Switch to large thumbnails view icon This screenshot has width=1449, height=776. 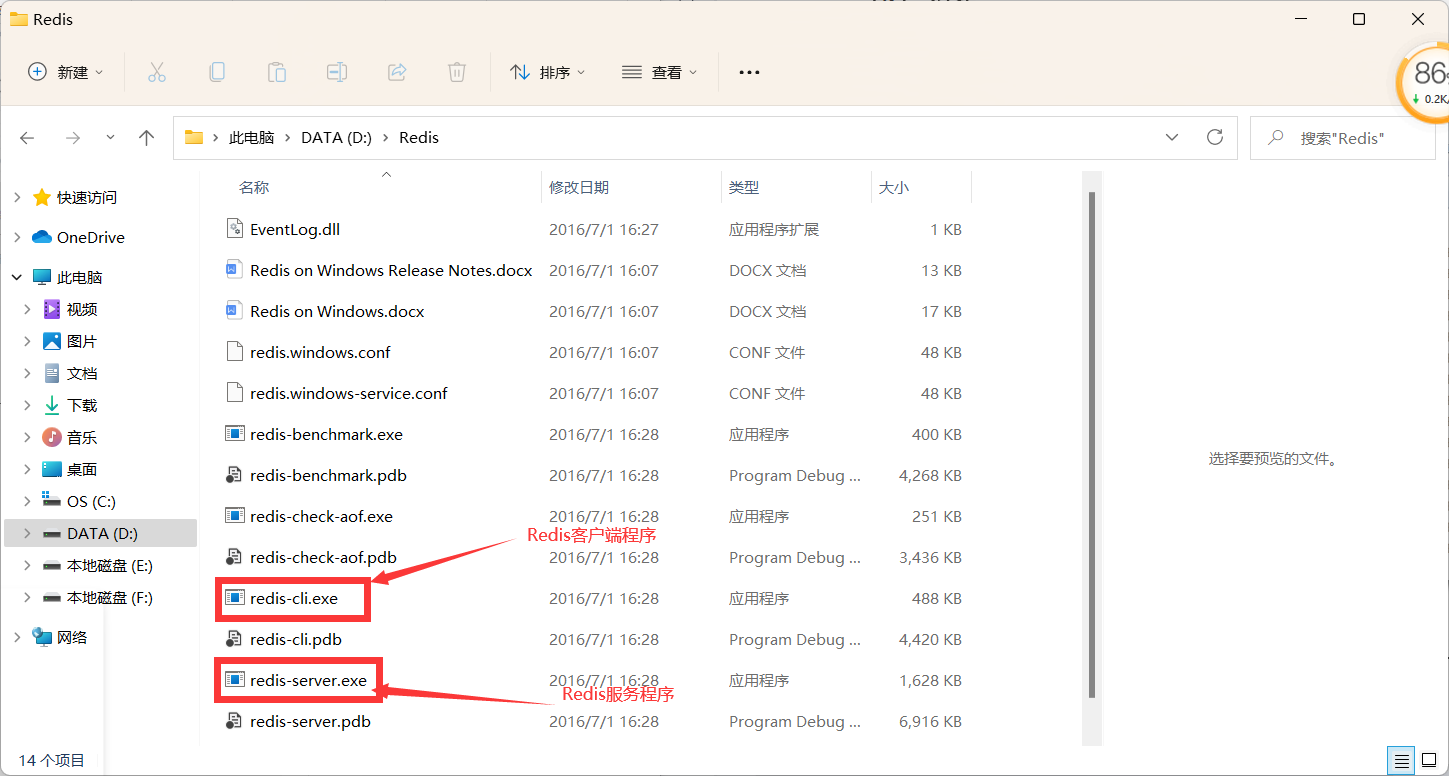coord(1430,760)
